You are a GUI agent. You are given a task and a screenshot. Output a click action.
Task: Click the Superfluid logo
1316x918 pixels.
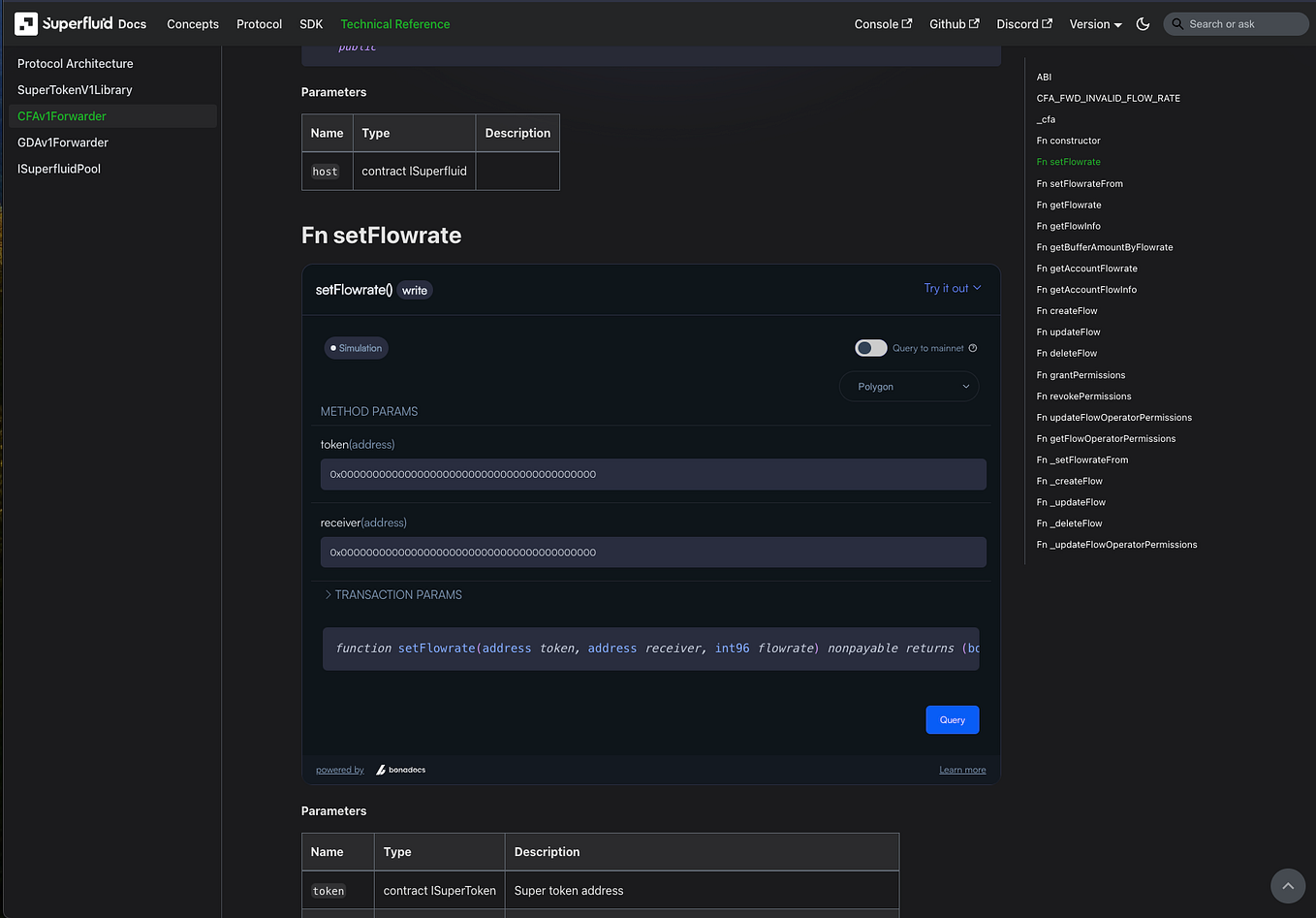[26, 23]
